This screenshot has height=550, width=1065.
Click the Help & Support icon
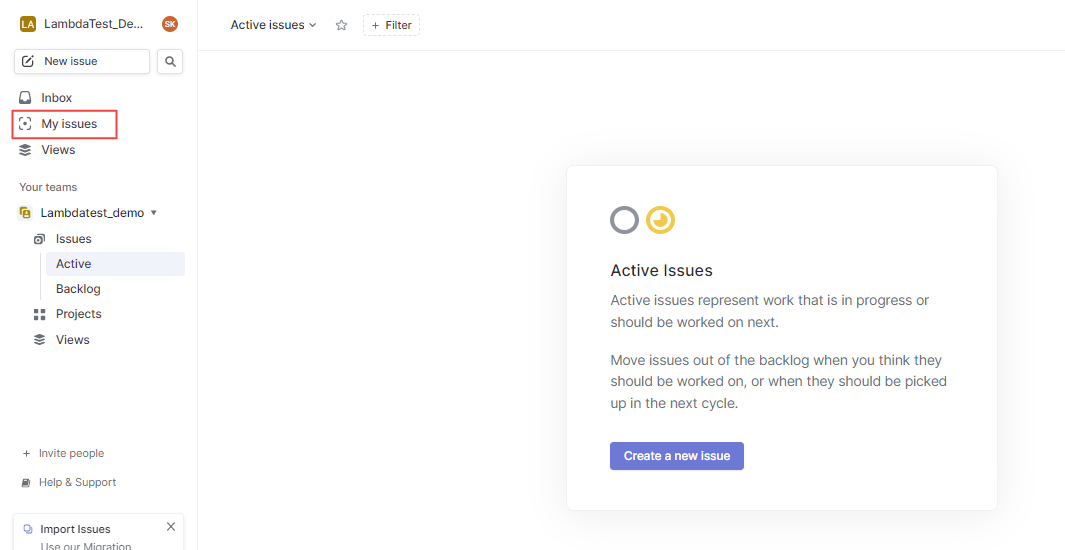coord(27,483)
